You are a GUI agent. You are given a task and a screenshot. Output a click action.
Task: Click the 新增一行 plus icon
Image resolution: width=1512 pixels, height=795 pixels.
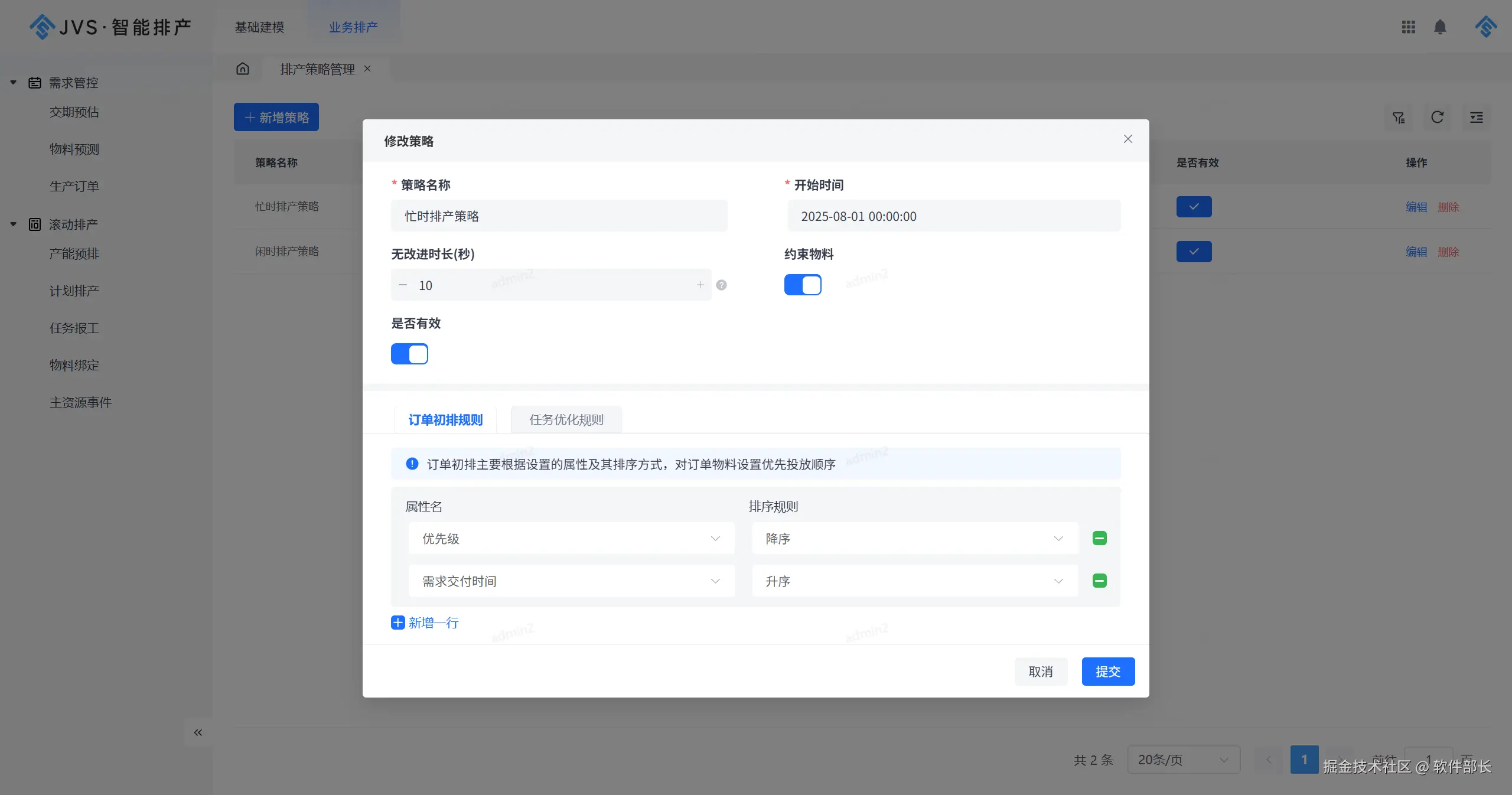click(x=398, y=623)
